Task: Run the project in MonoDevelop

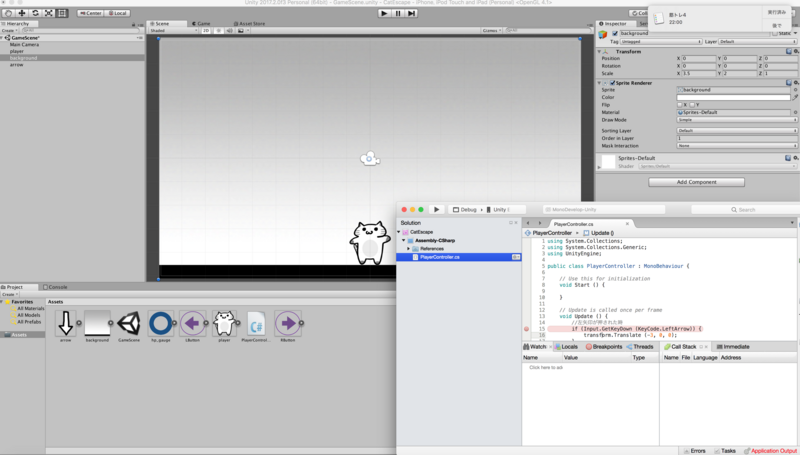Action: click(x=437, y=210)
